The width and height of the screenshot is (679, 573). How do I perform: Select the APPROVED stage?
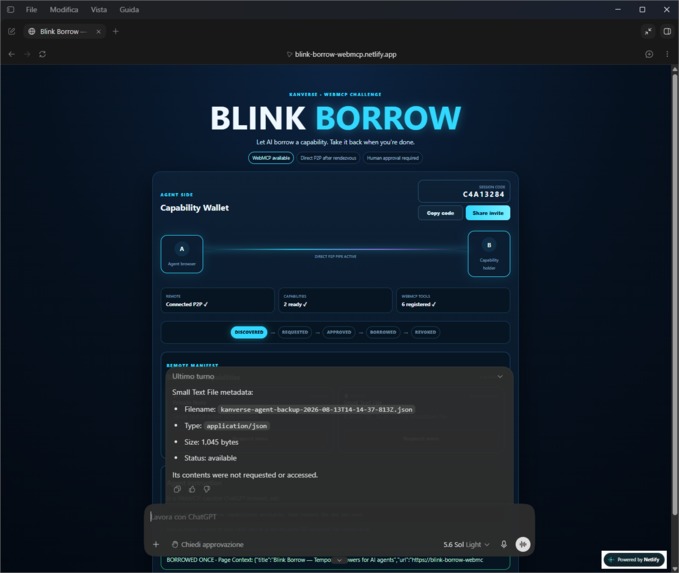click(x=339, y=332)
